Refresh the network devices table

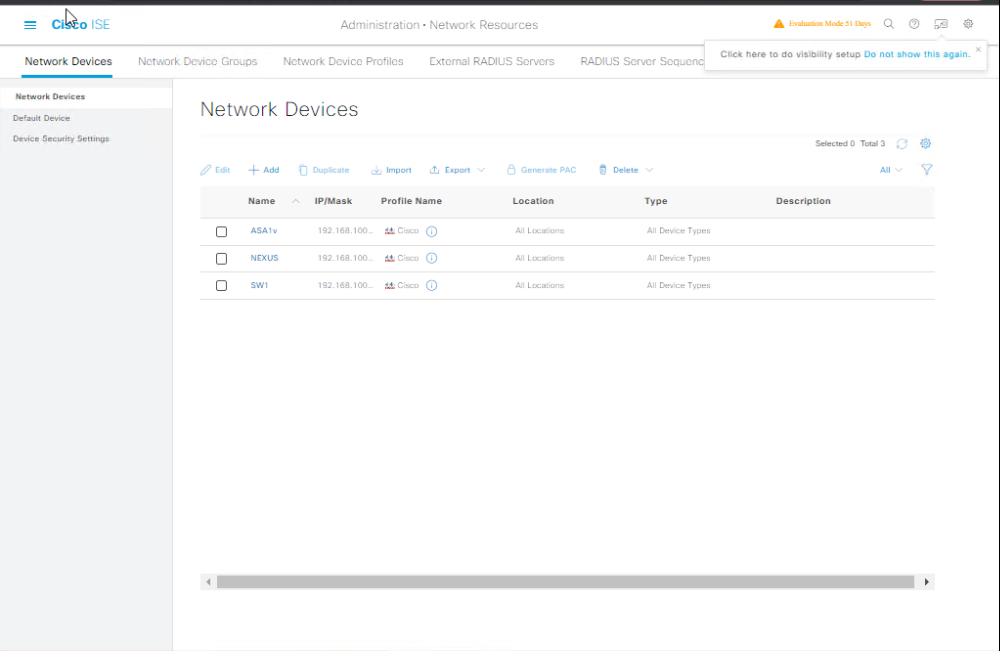click(902, 144)
